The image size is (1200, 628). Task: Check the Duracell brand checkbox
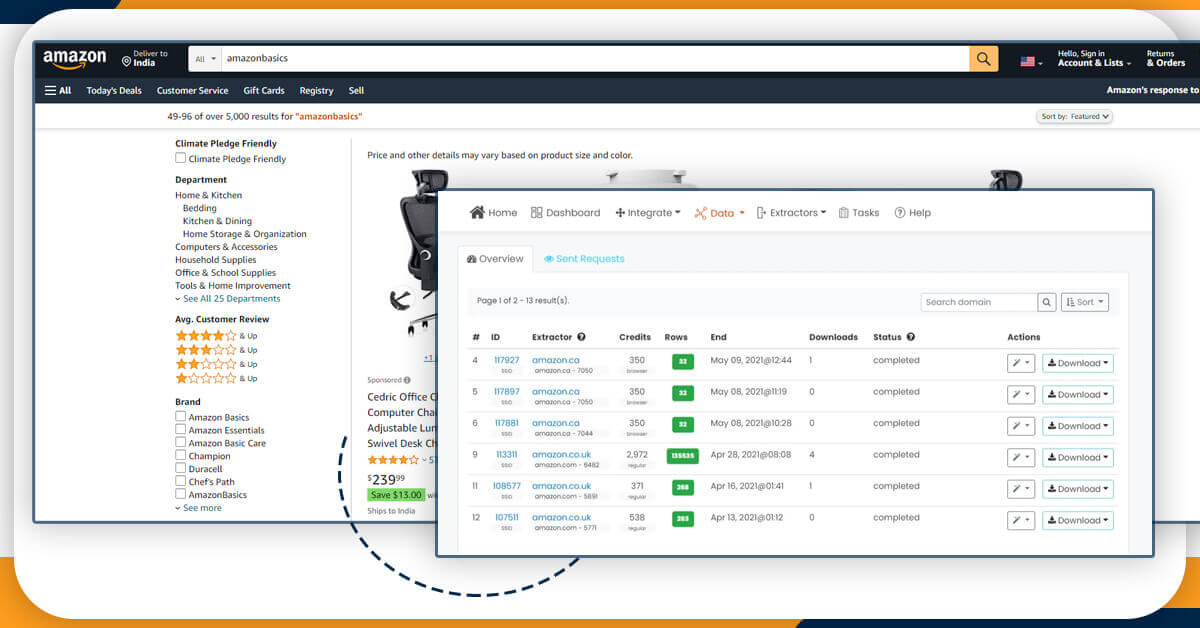click(x=181, y=468)
